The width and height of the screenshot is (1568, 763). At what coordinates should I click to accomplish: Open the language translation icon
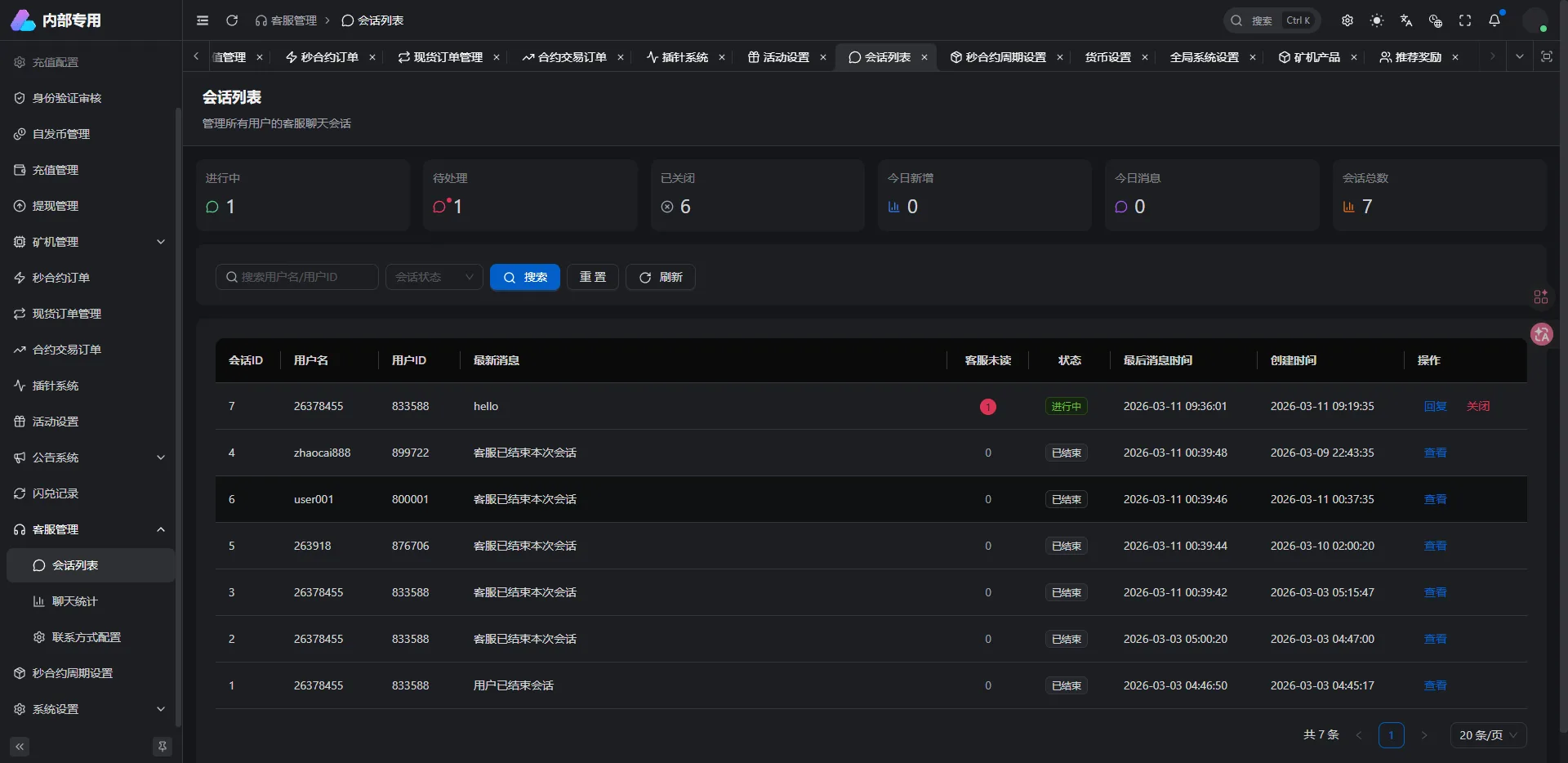click(x=1406, y=20)
